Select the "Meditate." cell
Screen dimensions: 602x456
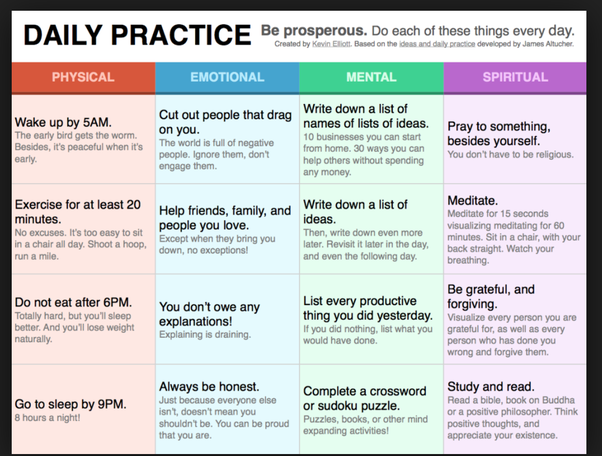[x=516, y=228]
